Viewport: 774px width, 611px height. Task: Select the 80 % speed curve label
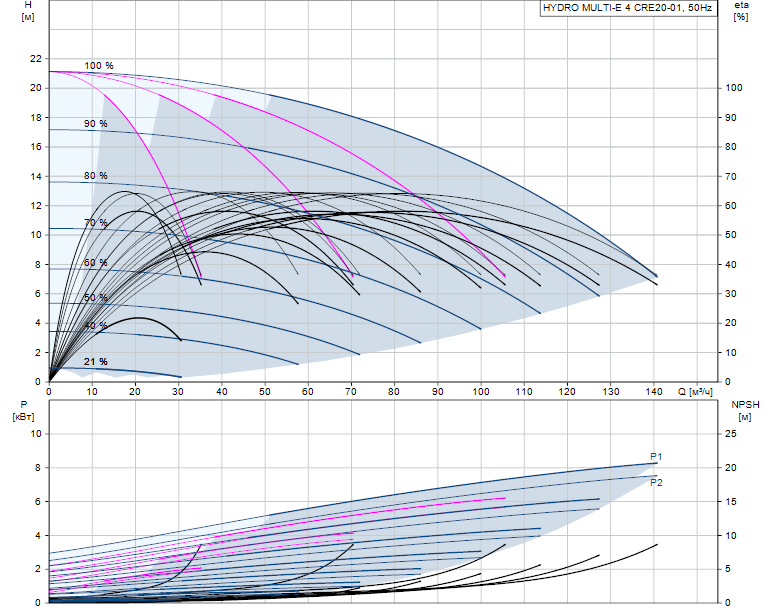pos(95,176)
